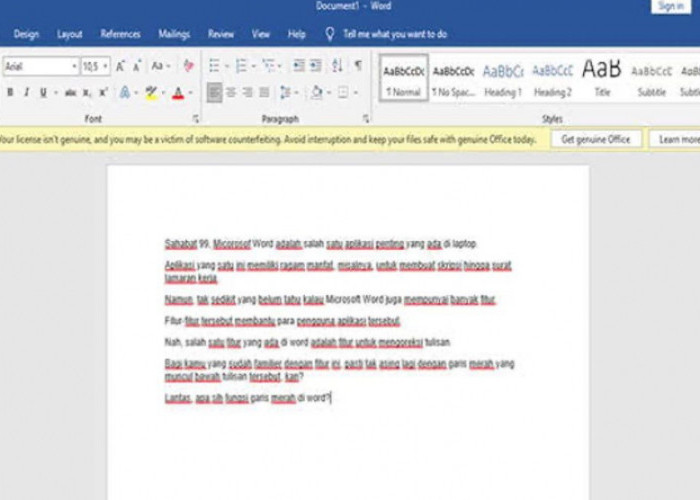Viewport: 700px width, 500px height.
Task: Click the word 'Namun' in document
Action: point(179,299)
